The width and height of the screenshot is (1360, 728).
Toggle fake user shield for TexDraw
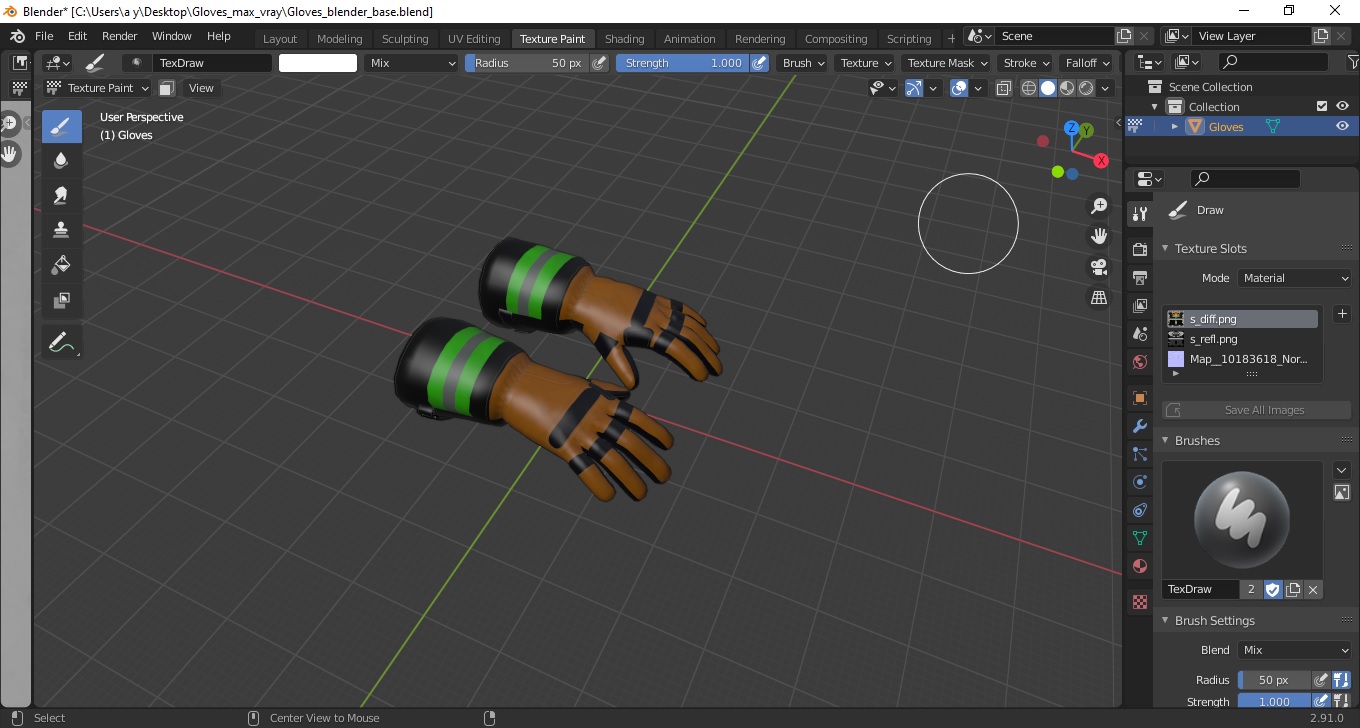1272,590
